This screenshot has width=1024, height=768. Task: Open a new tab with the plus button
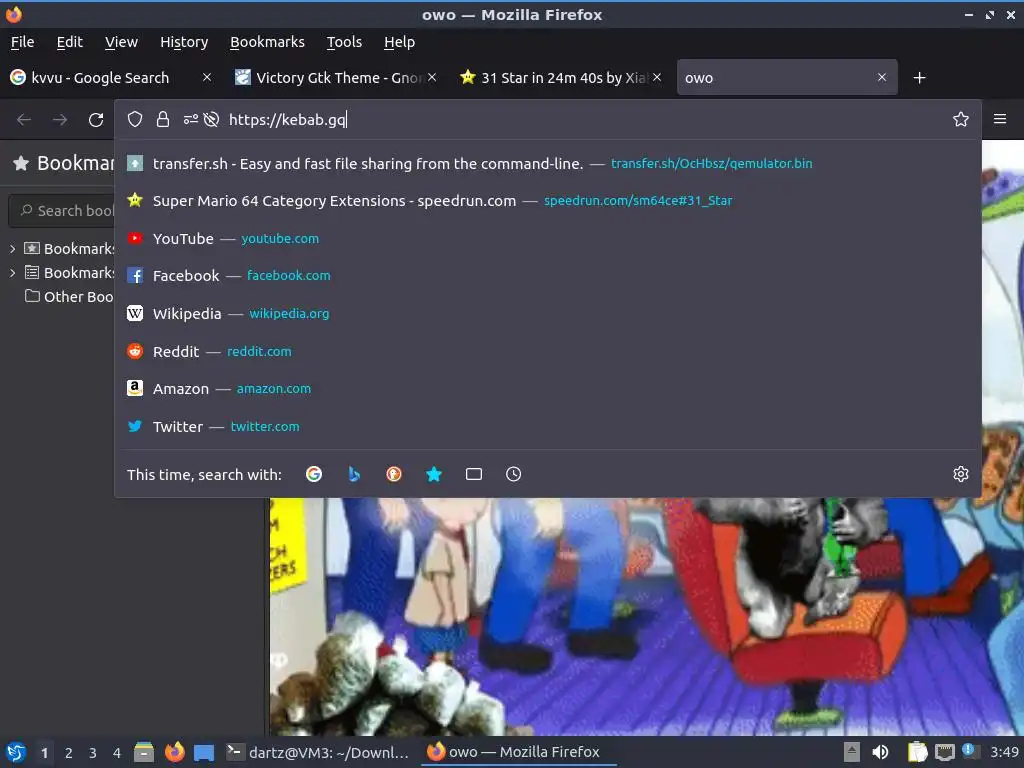(x=919, y=78)
